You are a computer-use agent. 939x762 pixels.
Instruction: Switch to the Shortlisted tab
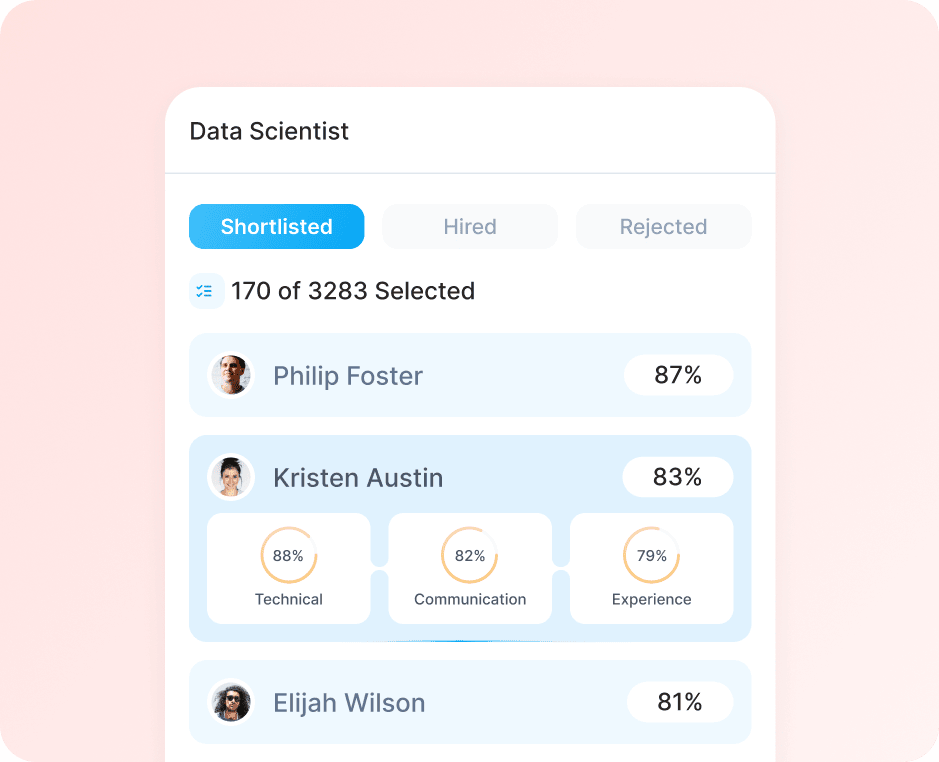[276, 227]
